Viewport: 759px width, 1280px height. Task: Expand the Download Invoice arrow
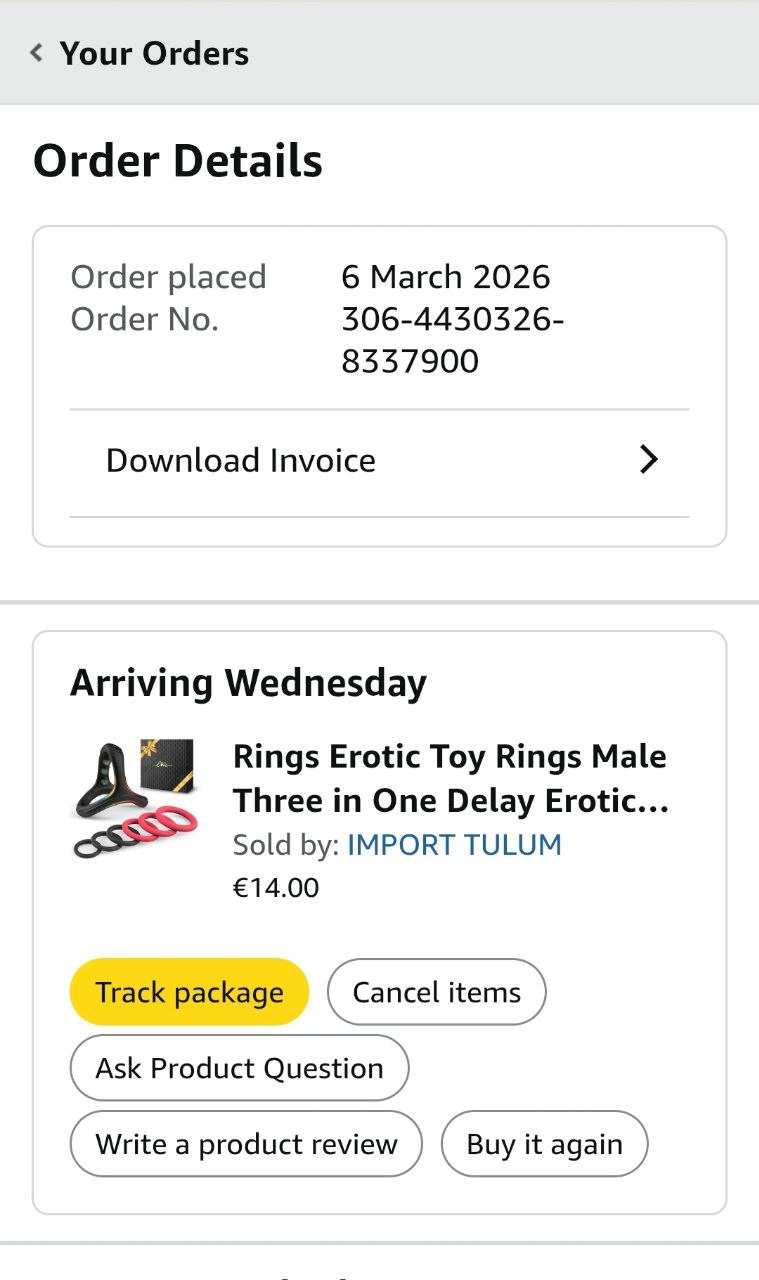pos(649,460)
